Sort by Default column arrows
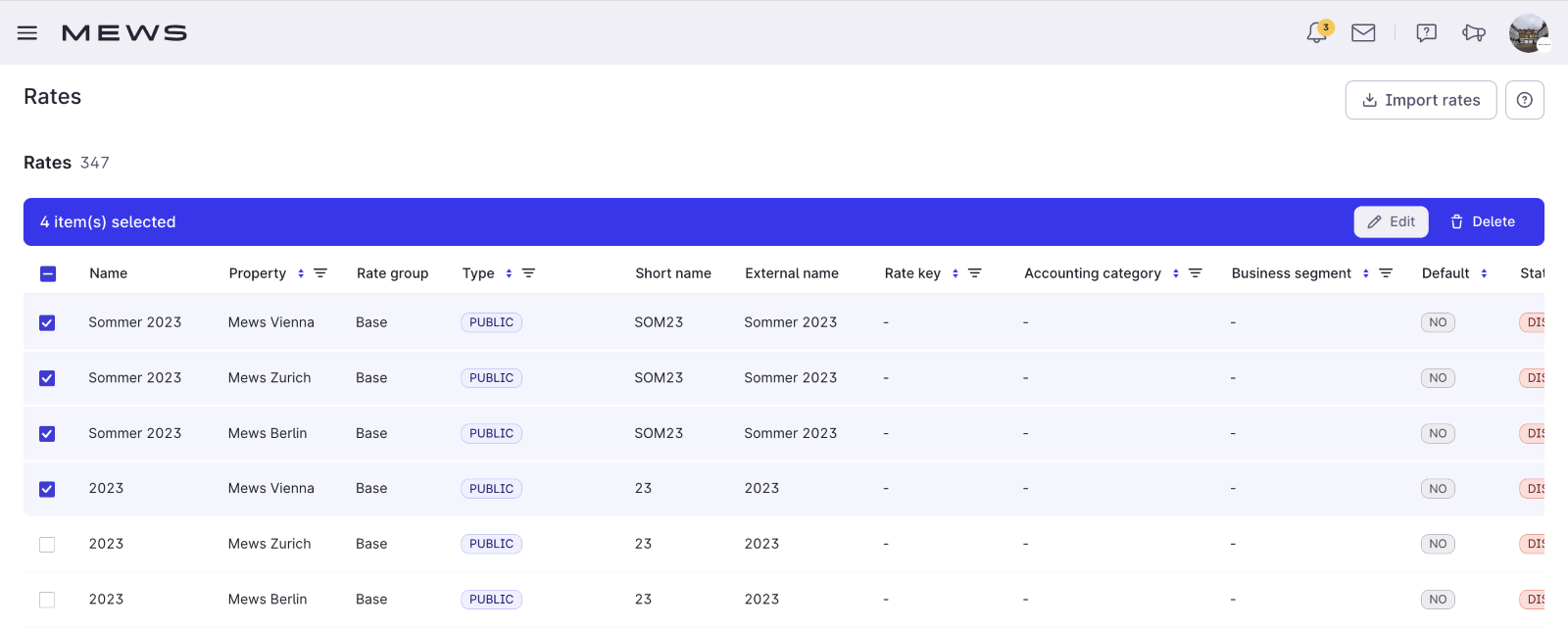The width and height of the screenshot is (1568, 629). (1484, 273)
